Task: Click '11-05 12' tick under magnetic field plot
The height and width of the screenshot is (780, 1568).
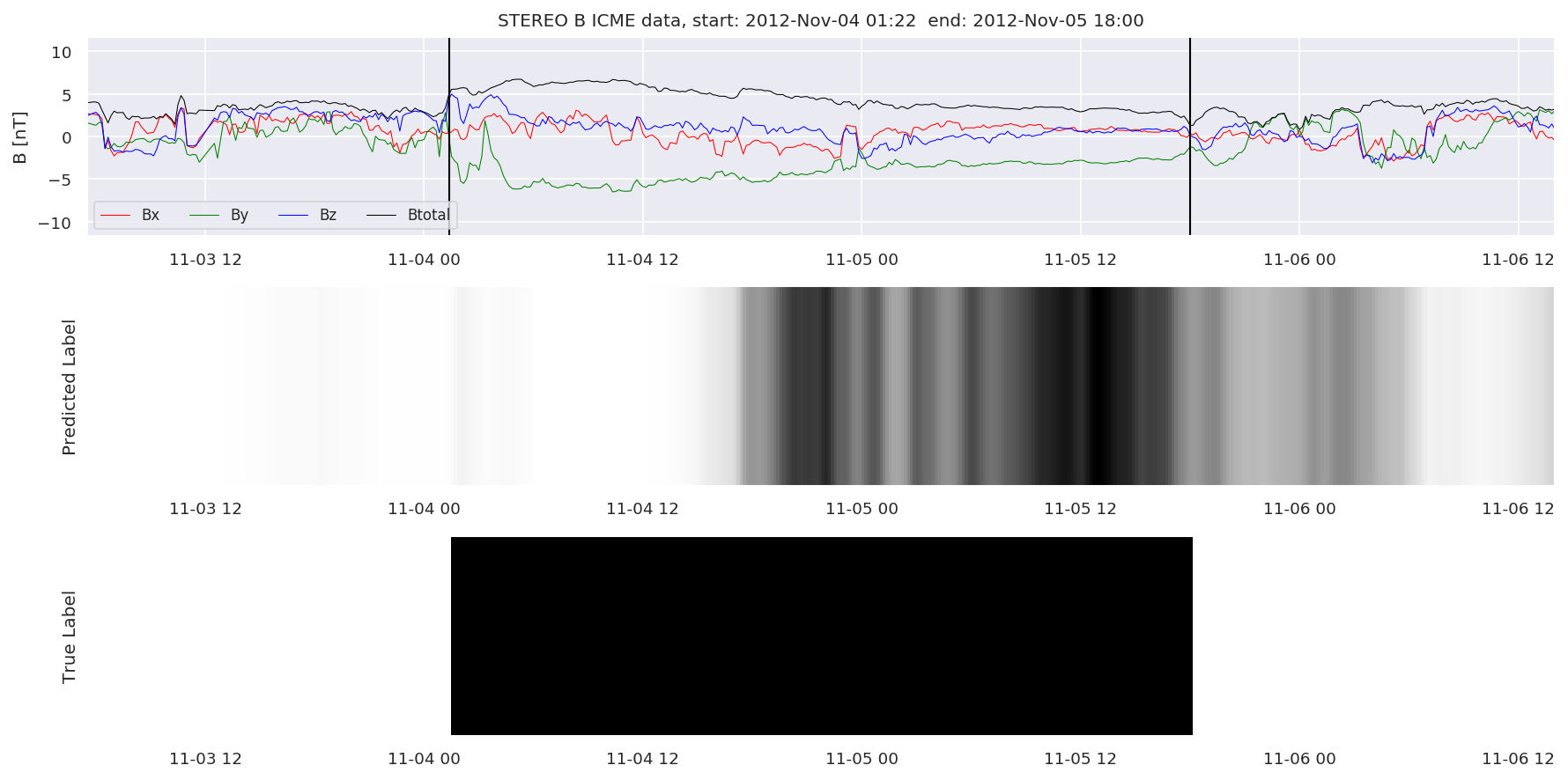Action: coord(1080,260)
